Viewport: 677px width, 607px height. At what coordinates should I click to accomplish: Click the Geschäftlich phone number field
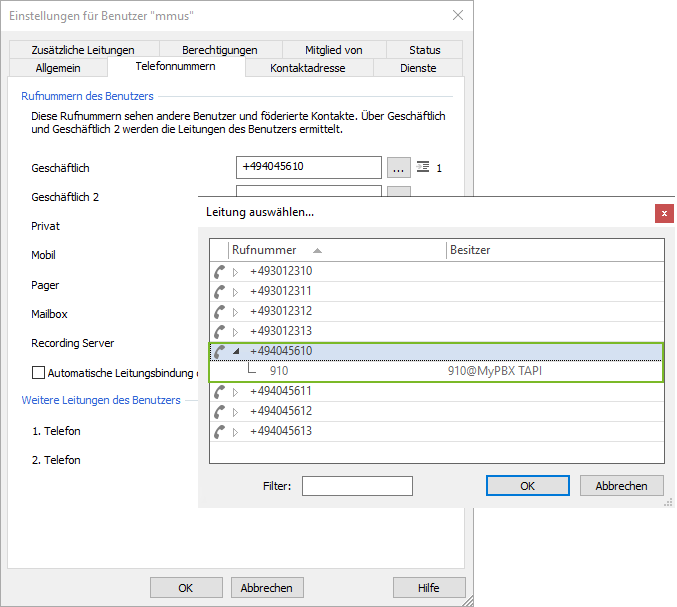tap(308, 167)
